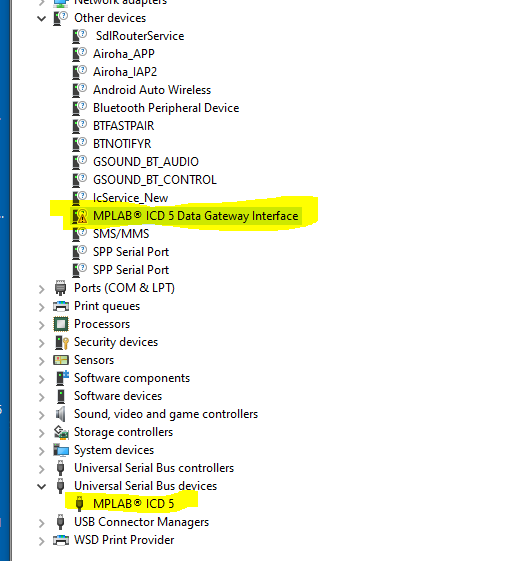Expand the Security devices node
The width and height of the screenshot is (507, 561).
42,343
